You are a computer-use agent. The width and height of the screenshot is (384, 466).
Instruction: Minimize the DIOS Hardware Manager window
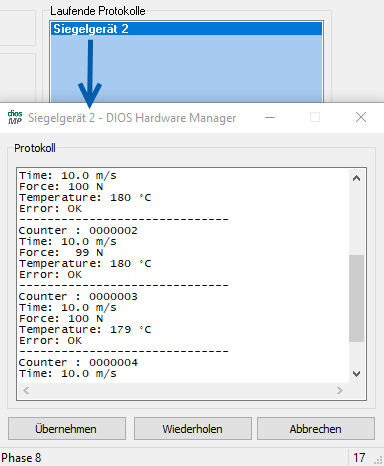coord(270,117)
